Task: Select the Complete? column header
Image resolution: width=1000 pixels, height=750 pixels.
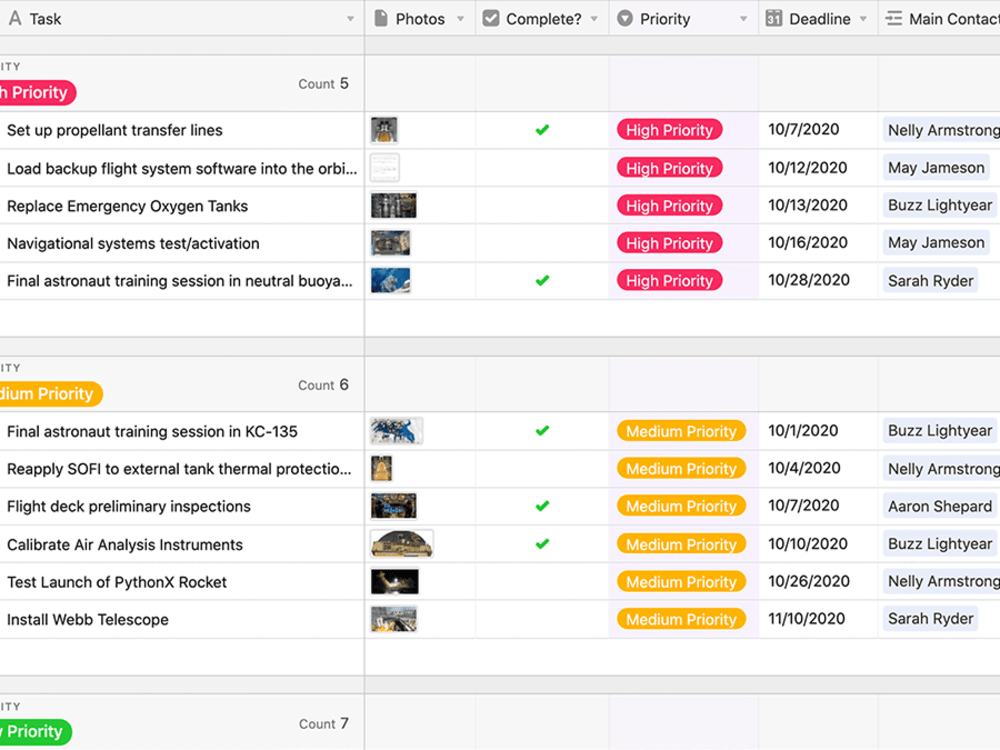Action: click(542, 18)
